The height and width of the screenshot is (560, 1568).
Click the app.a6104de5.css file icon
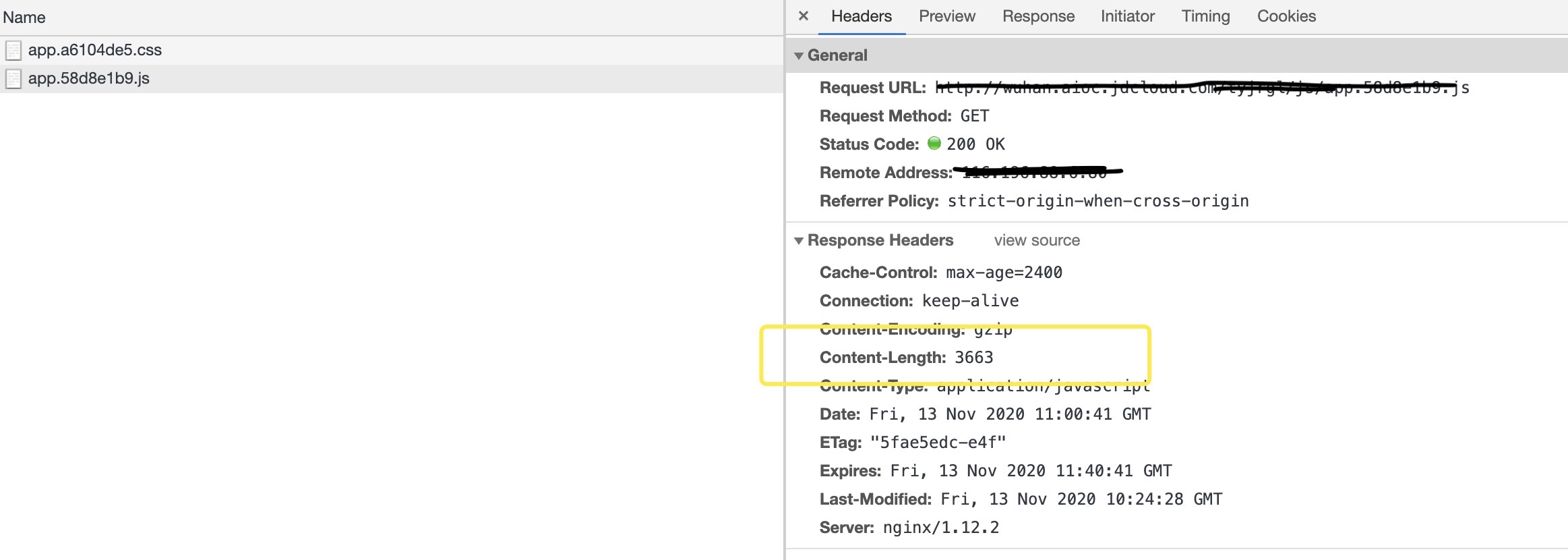[x=13, y=51]
